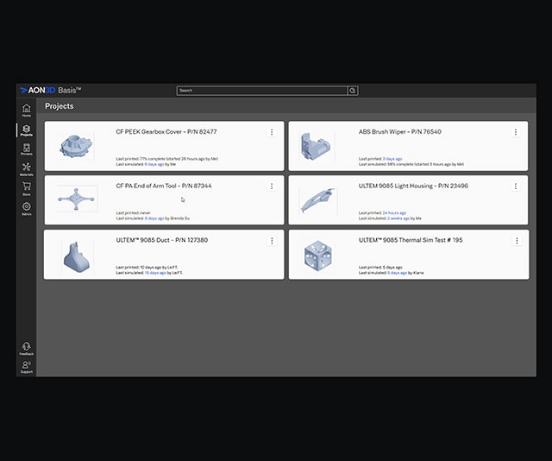Click the duct model thumbnail
The image size is (552, 461).
pyautogui.click(x=77, y=257)
